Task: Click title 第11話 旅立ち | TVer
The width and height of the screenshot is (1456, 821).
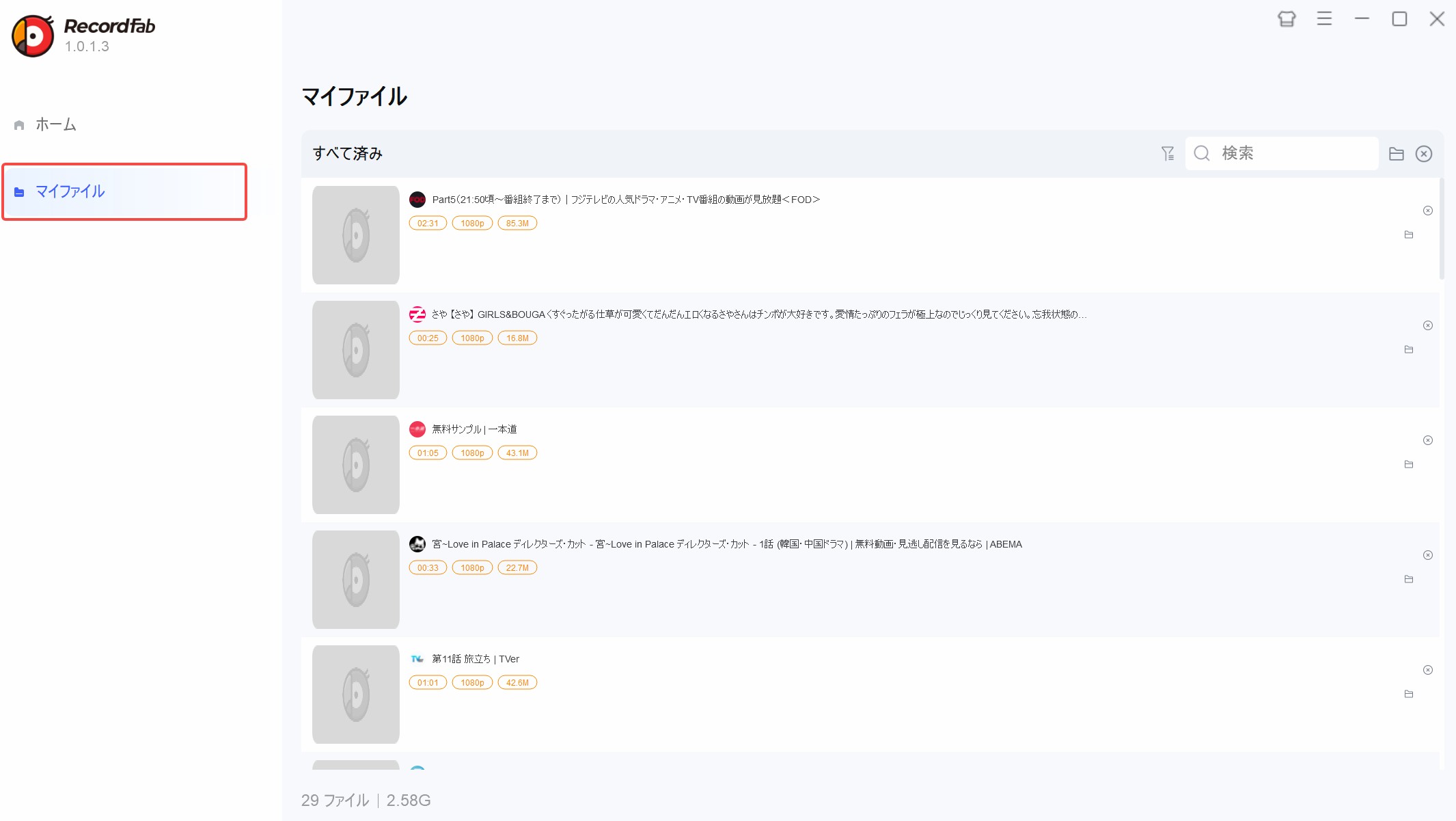Action: [476, 659]
